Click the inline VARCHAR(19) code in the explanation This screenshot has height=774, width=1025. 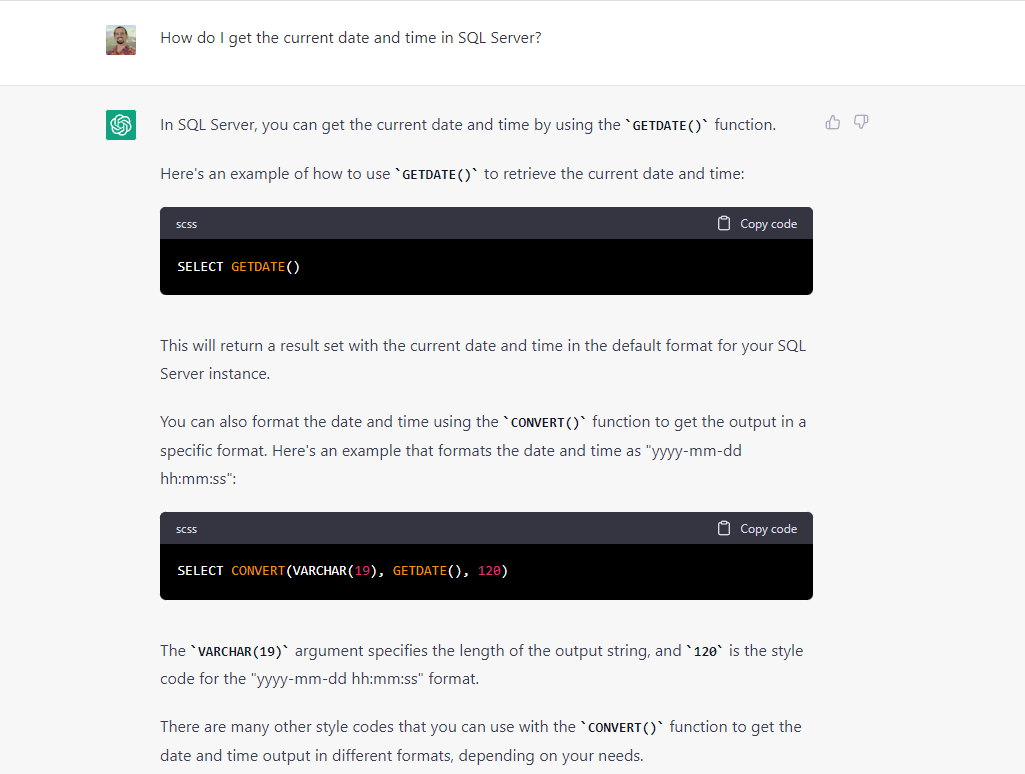click(x=239, y=652)
